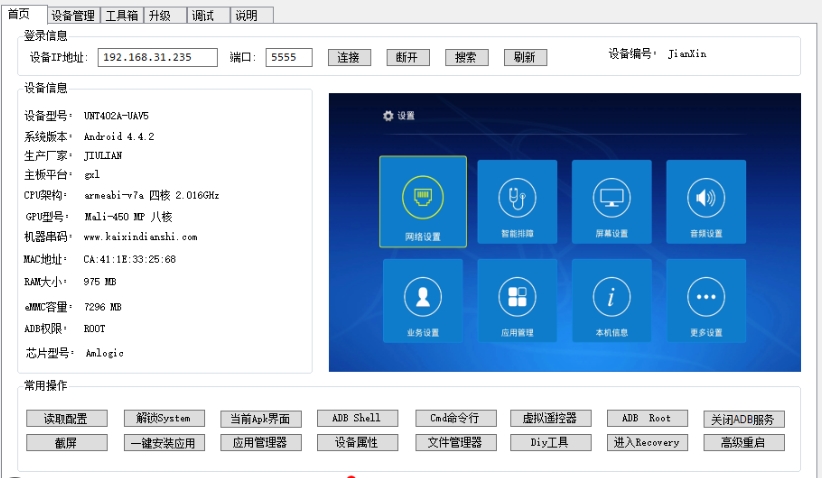This screenshot has width=822, height=478.
Task: Click the 读取配置 button
Action: (67, 418)
